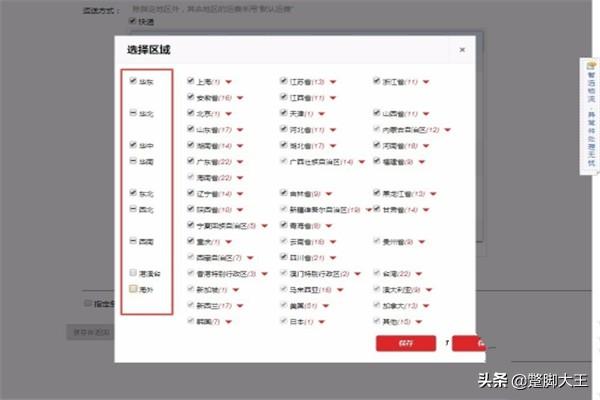The width and height of the screenshot is (600, 400).
Task: Open the 青海省 dropdown arrow
Action: pyautogui.click(x=329, y=226)
